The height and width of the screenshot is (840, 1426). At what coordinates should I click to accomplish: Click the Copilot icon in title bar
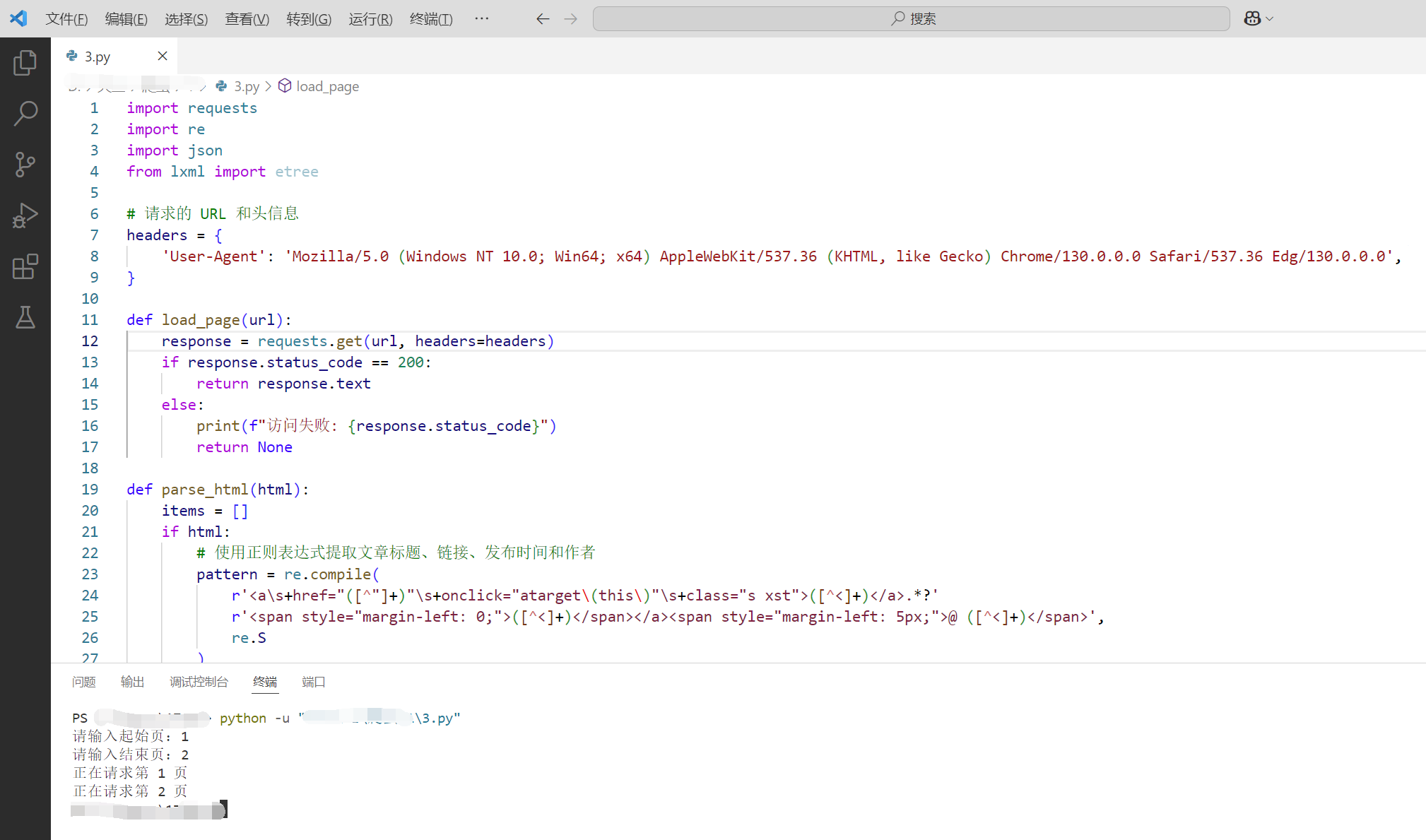click(x=1252, y=19)
